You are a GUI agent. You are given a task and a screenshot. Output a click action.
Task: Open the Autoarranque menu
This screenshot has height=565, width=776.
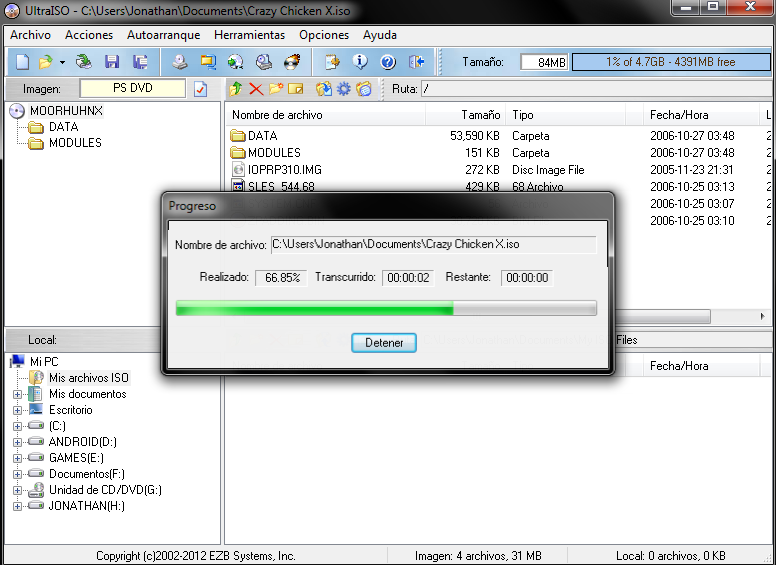[163, 35]
